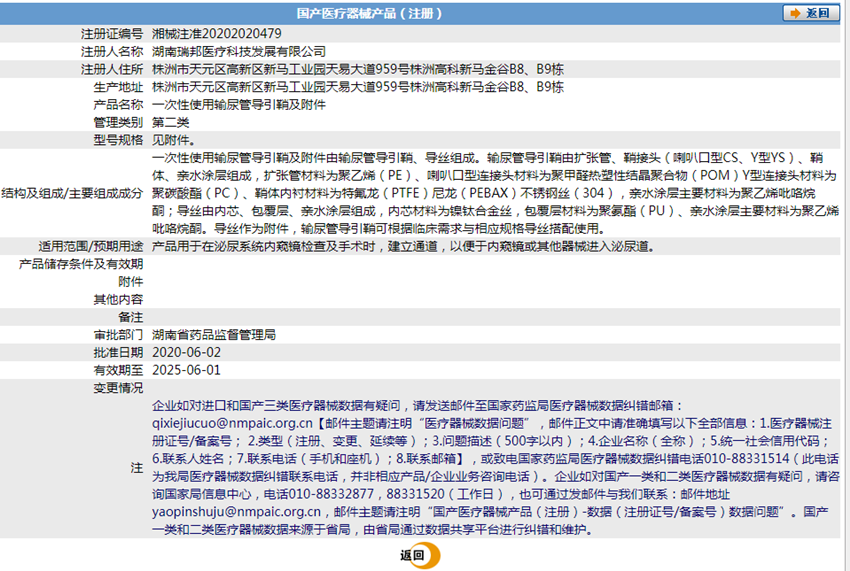Select the page title 国产医疗器械产品（注册）
The image size is (850, 571).
(x=370, y=13)
